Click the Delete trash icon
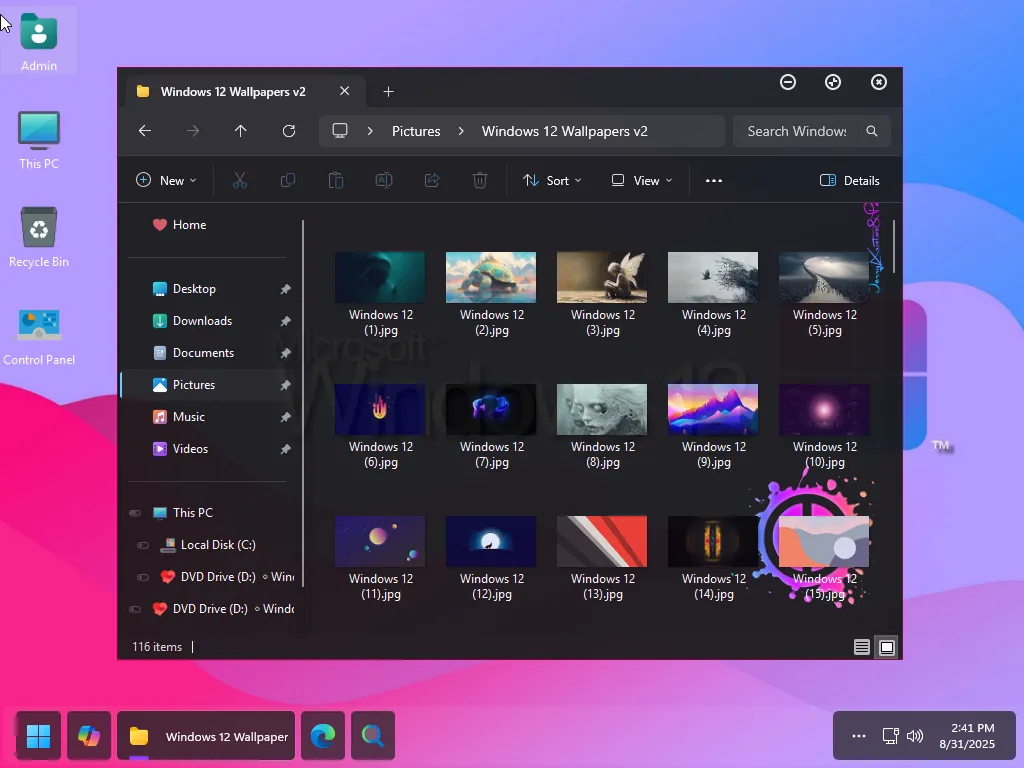 click(x=479, y=180)
